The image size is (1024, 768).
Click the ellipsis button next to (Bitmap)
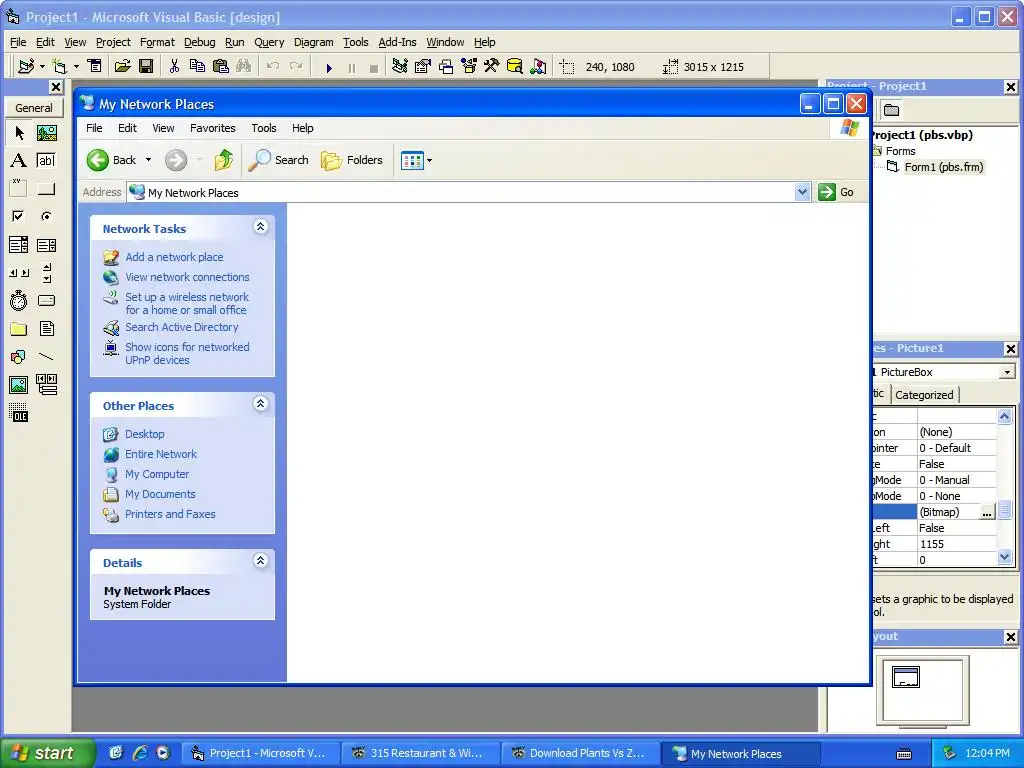tap(987, 513)
